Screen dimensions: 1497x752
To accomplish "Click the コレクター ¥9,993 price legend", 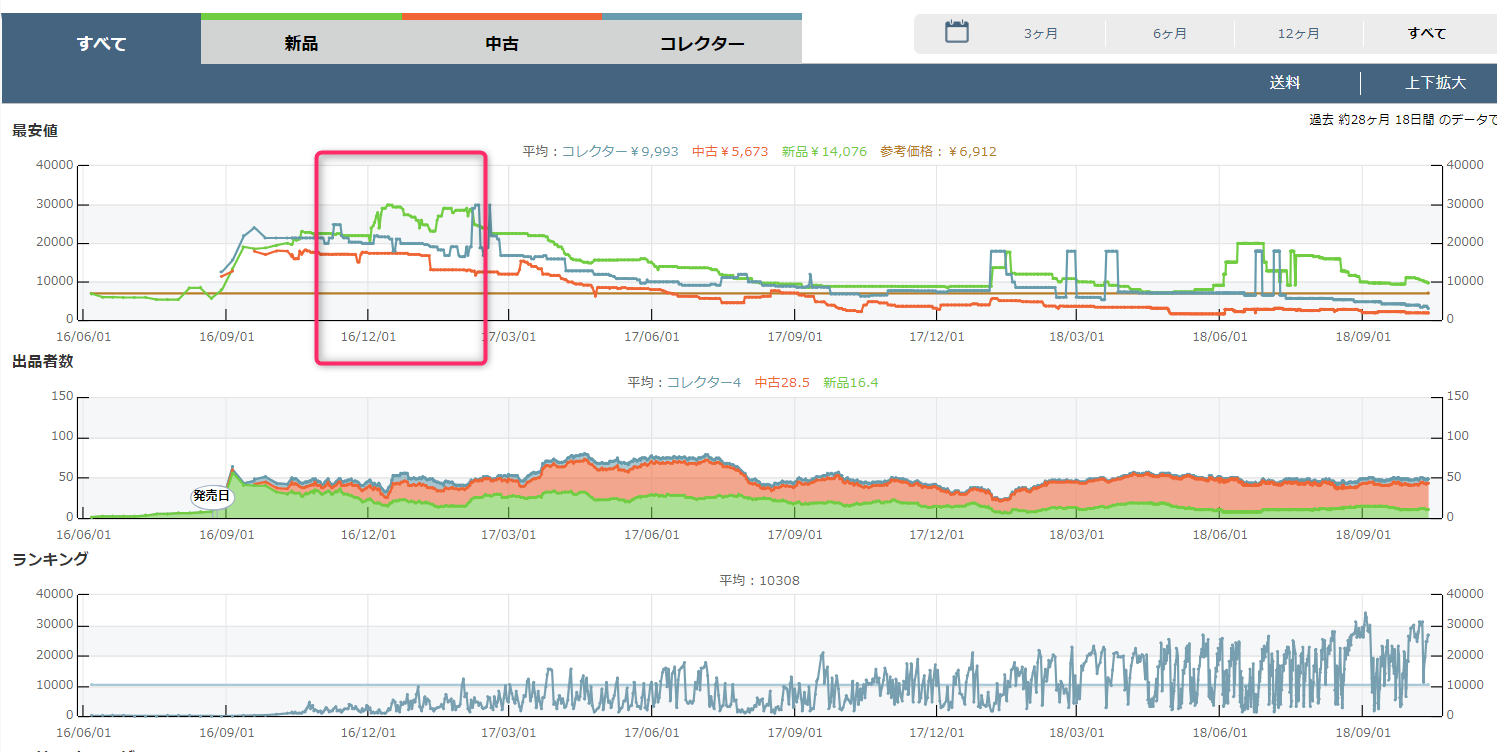I will point(619,152).
